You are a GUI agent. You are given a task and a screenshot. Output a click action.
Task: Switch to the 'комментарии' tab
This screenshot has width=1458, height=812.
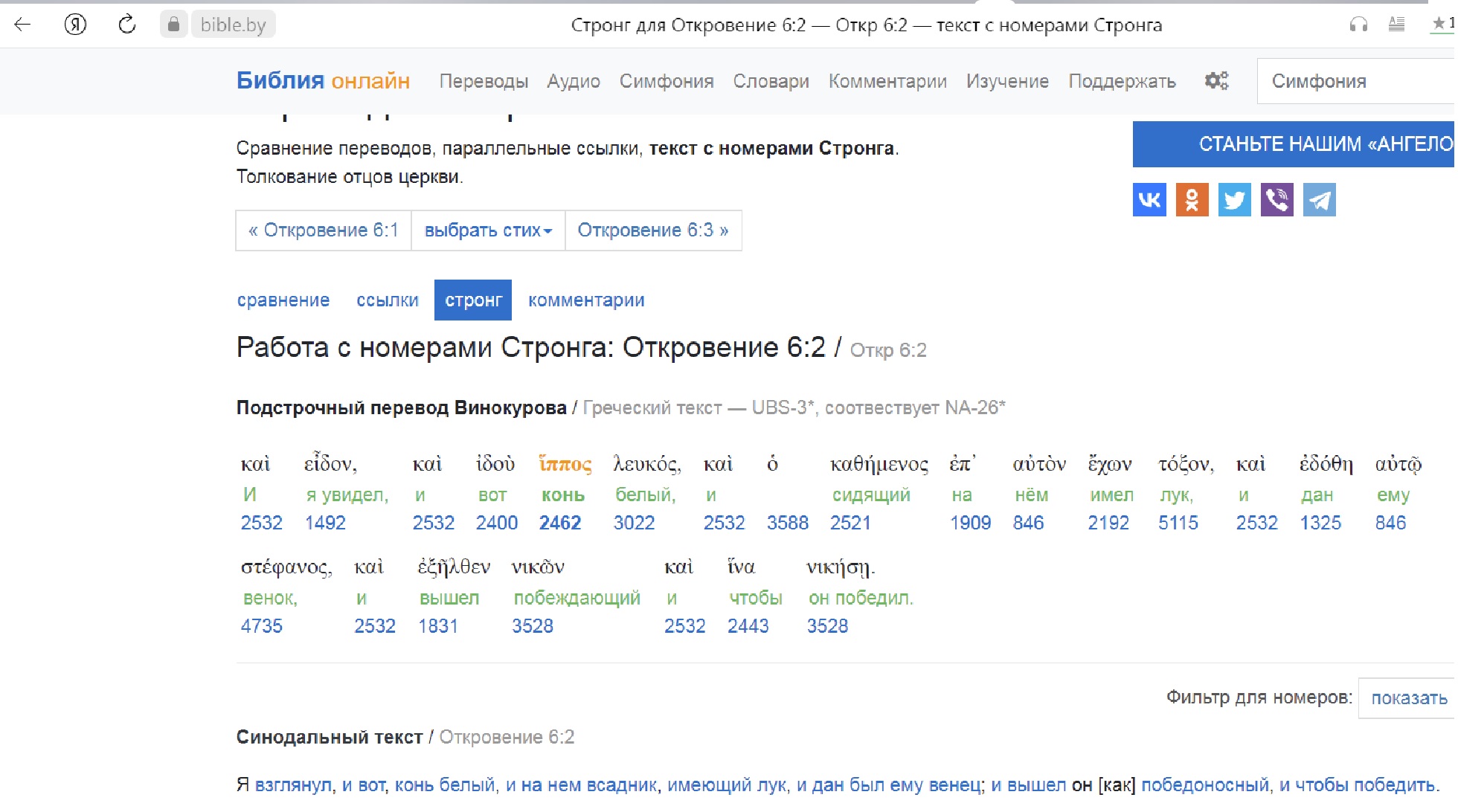pyautogui.click(x=586, y=300)
